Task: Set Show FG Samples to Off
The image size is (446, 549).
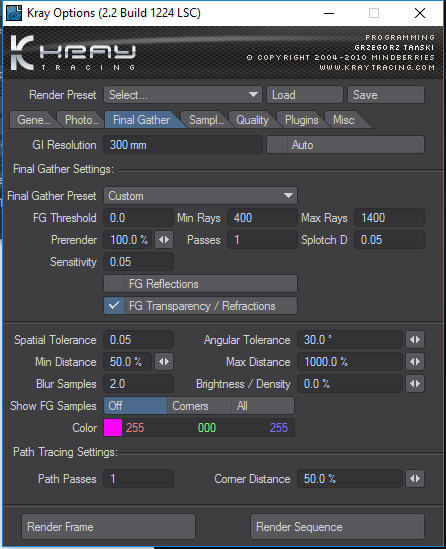Action: 135,406
